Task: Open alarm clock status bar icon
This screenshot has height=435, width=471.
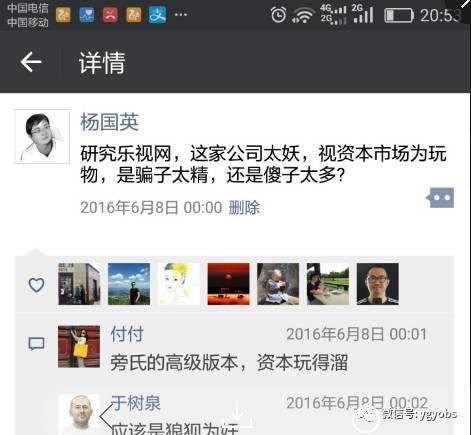Action: coord(278,15)
